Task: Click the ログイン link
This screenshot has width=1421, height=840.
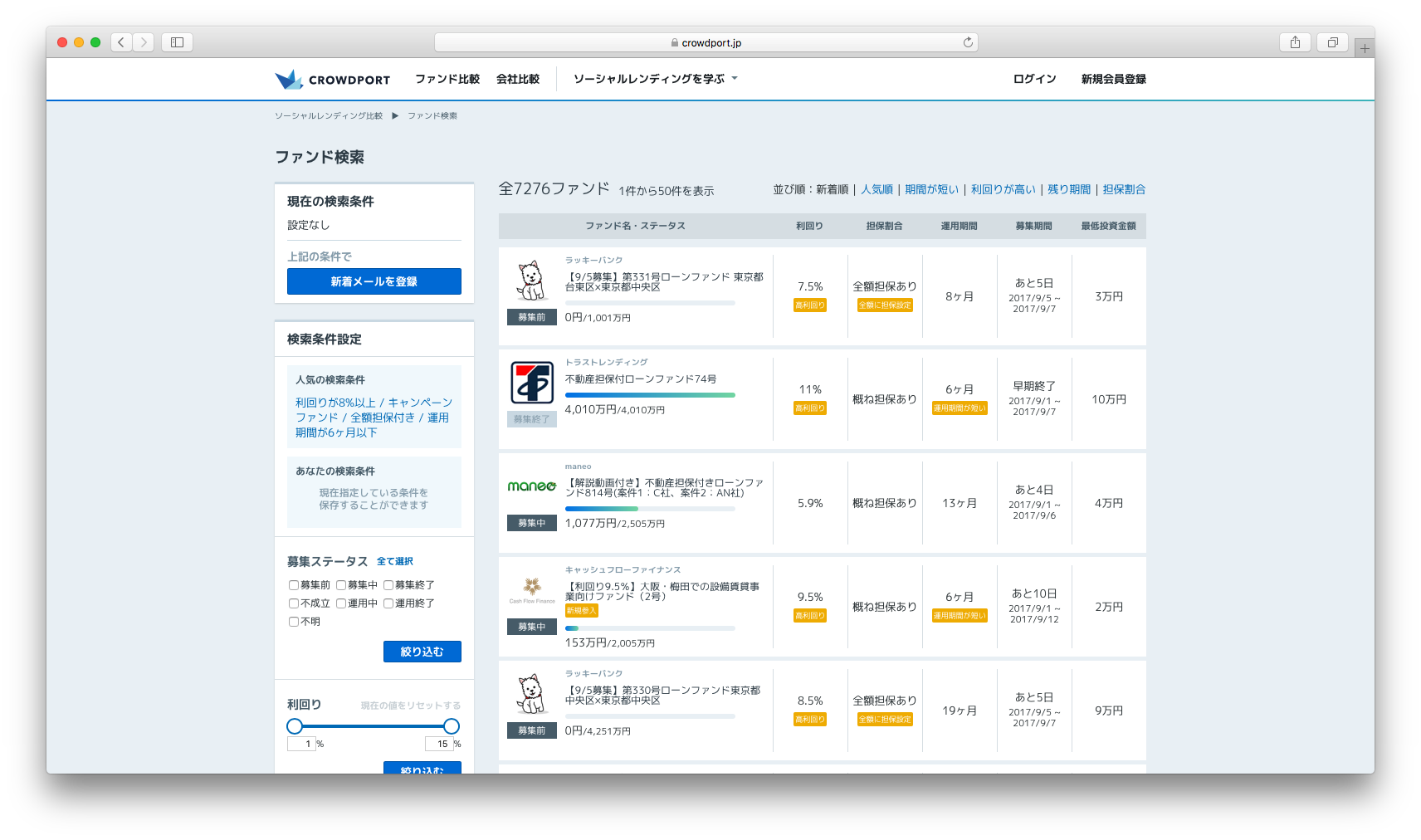Action: (1034, 79)
